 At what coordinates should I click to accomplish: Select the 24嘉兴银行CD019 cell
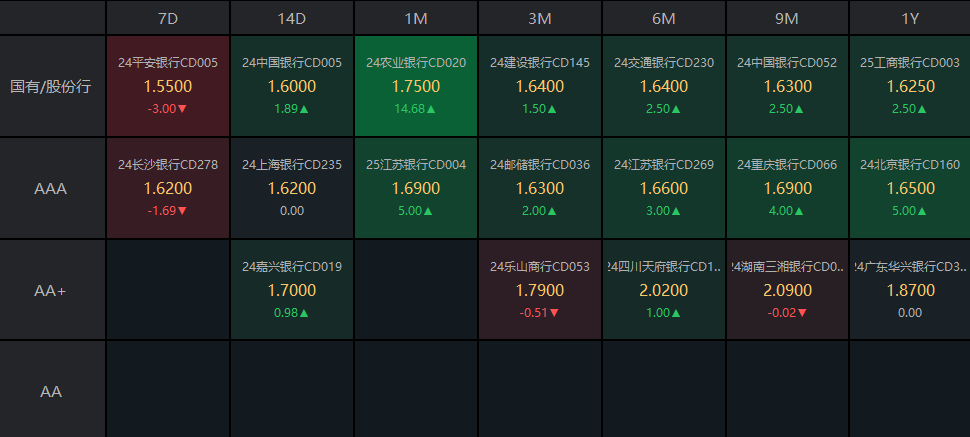292,290
